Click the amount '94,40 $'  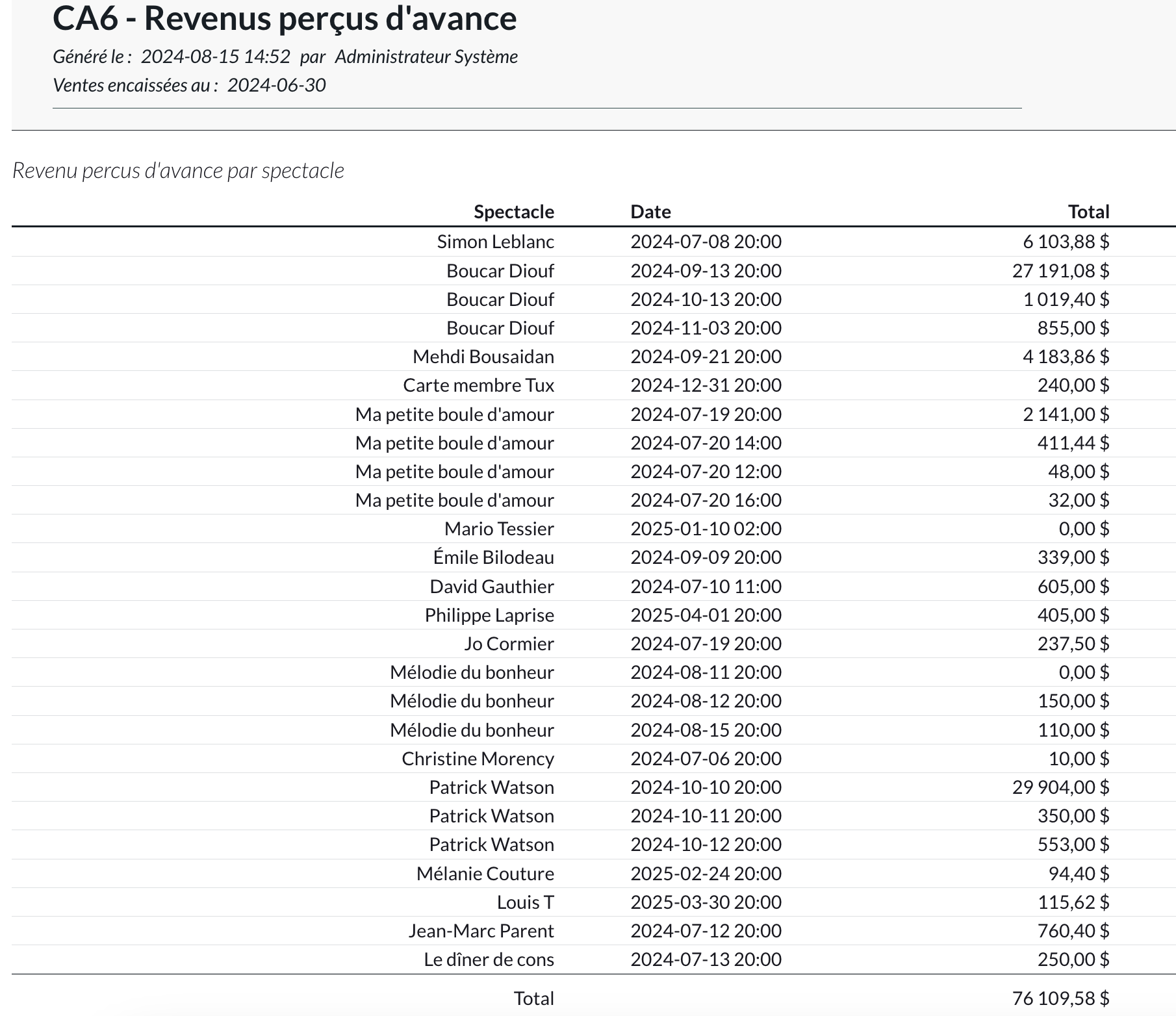click(1079, 874)
